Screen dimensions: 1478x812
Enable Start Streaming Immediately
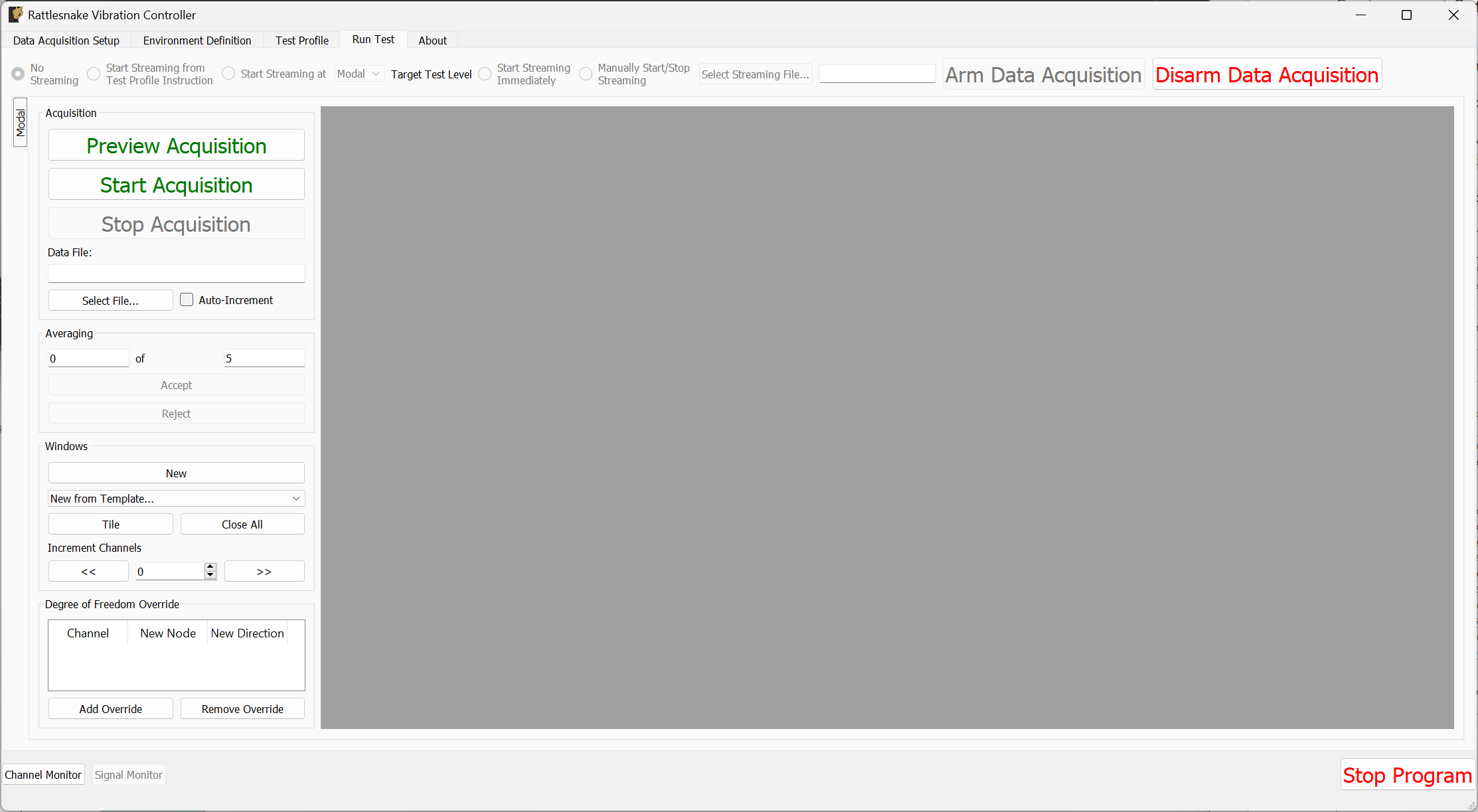click(485, 74)
